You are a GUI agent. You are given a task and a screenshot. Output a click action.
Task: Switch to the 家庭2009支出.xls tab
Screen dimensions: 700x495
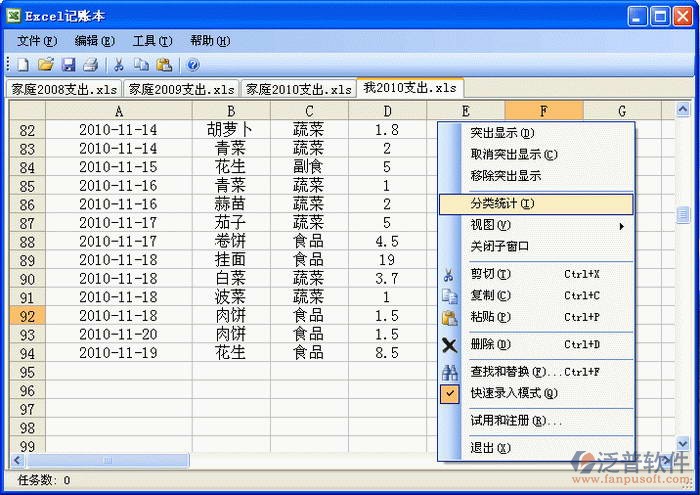(x=181, y=89)
